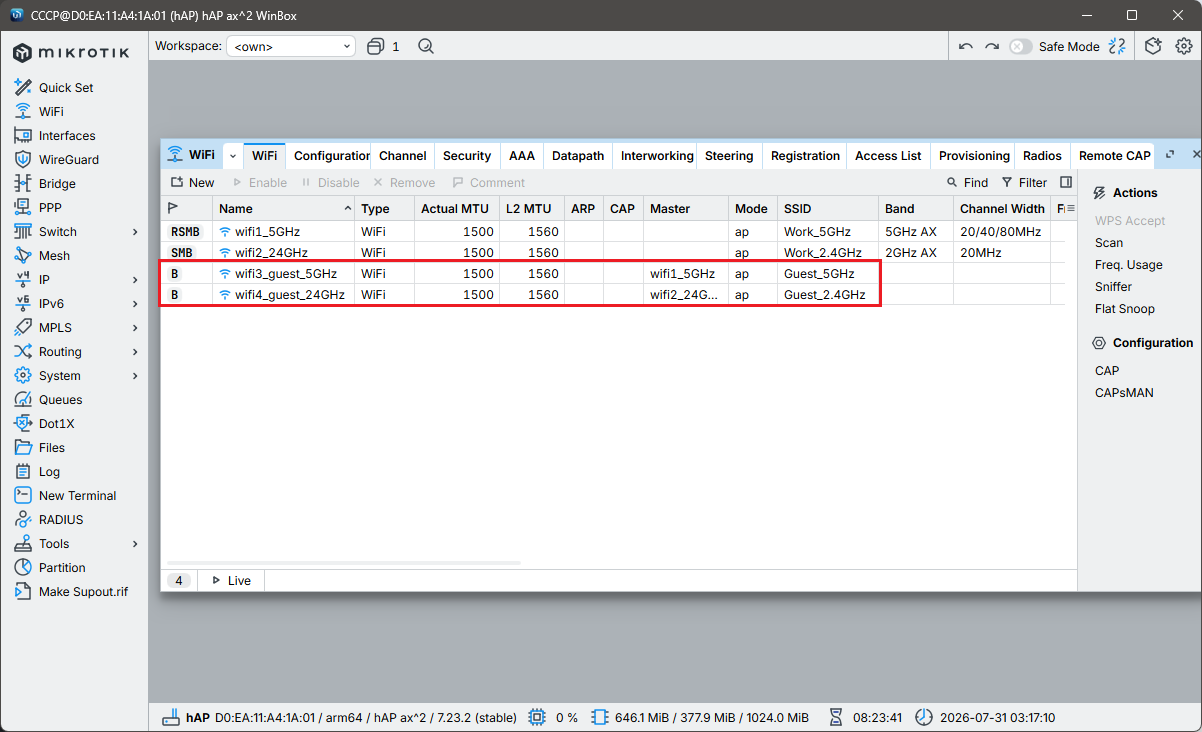
Task: Open the Registration tab
Action: 805,155
